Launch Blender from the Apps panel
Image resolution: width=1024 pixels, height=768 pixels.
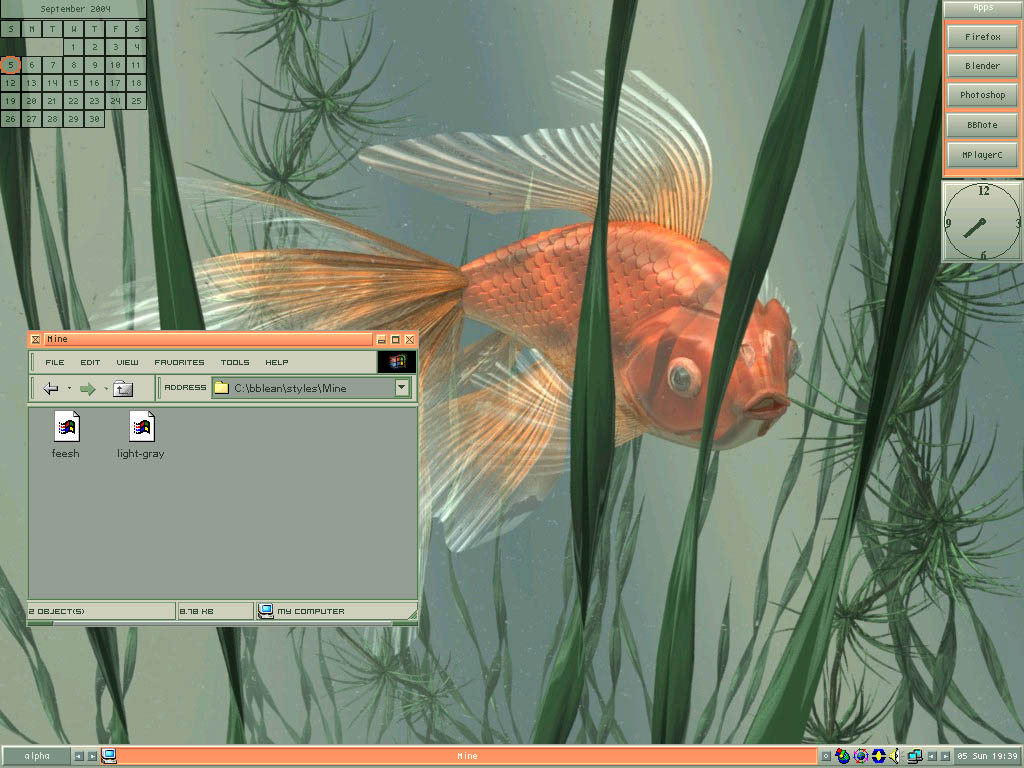click(982, 66)
